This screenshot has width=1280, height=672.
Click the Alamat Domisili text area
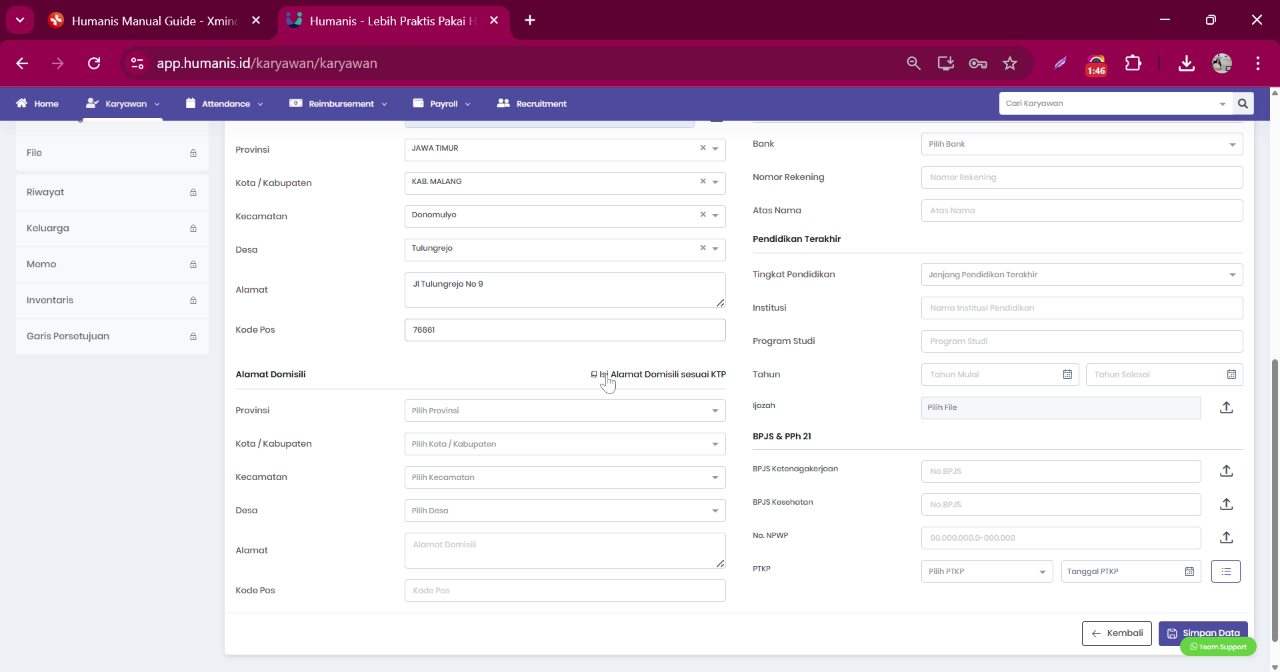point(565,550)
